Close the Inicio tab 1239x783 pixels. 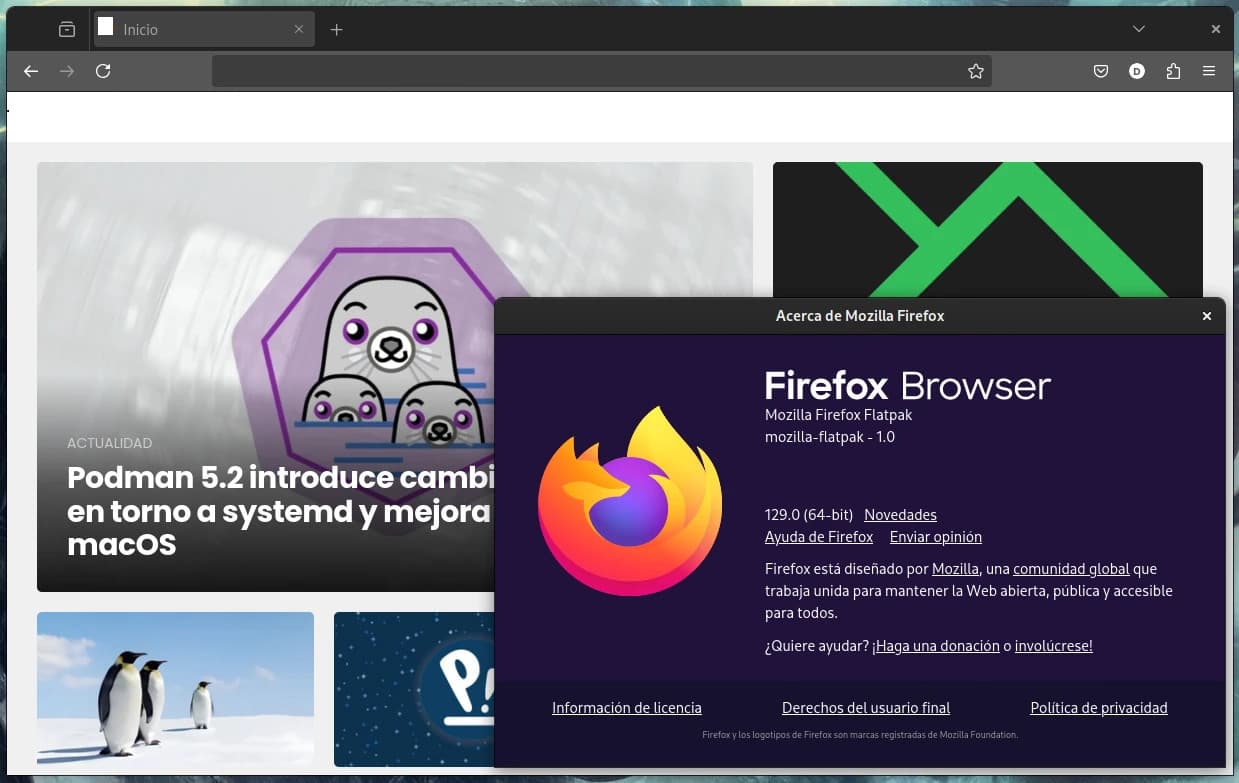(299, 30)
